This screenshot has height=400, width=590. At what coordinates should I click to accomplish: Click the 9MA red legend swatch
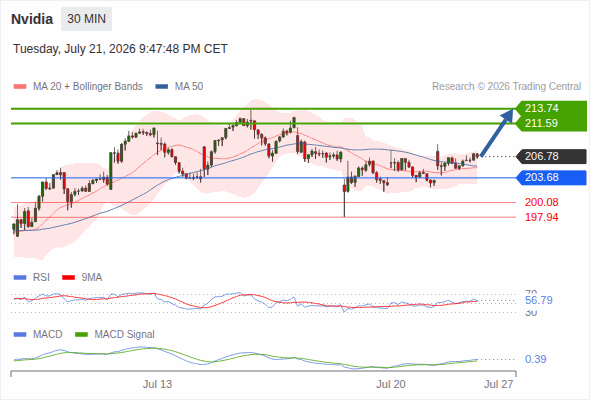pos(68,278)
